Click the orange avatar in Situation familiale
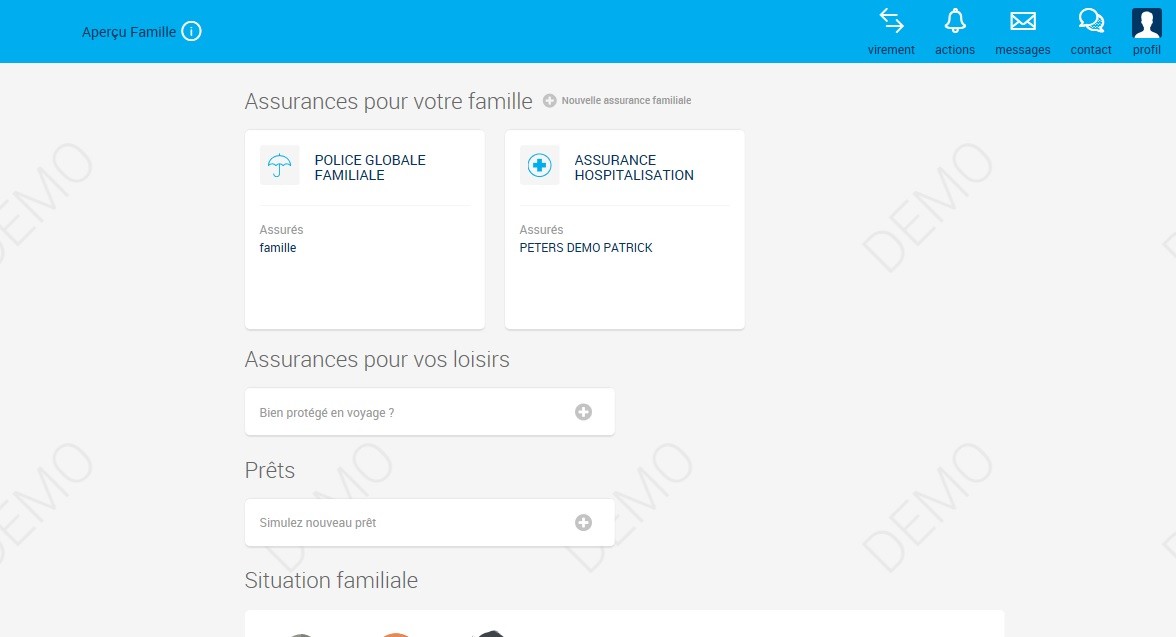Image resolution: width=1176 pixels, height=637 pixels. 394,633
